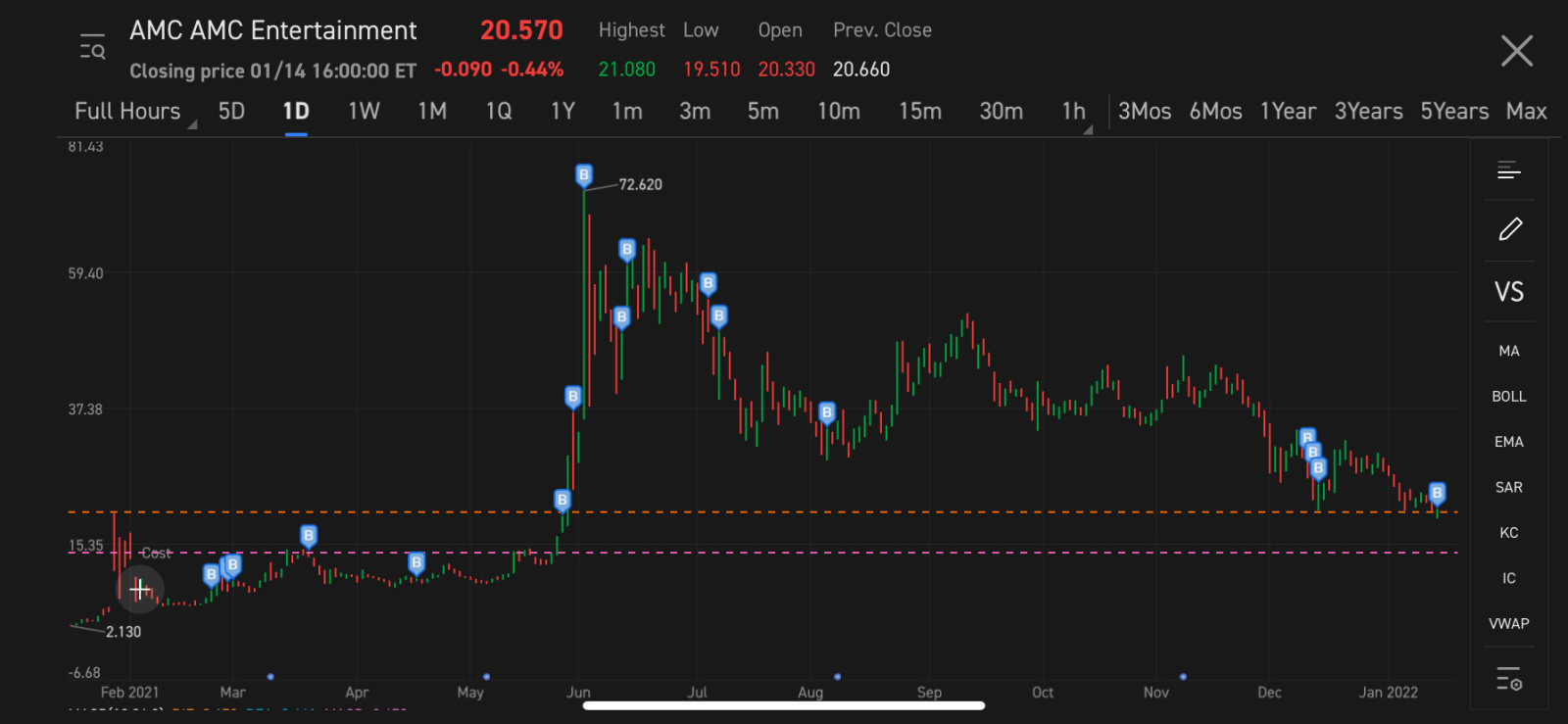Select the 1m minute interval
This screenshot has height=724, width=1568.
(x=627, y=111)
